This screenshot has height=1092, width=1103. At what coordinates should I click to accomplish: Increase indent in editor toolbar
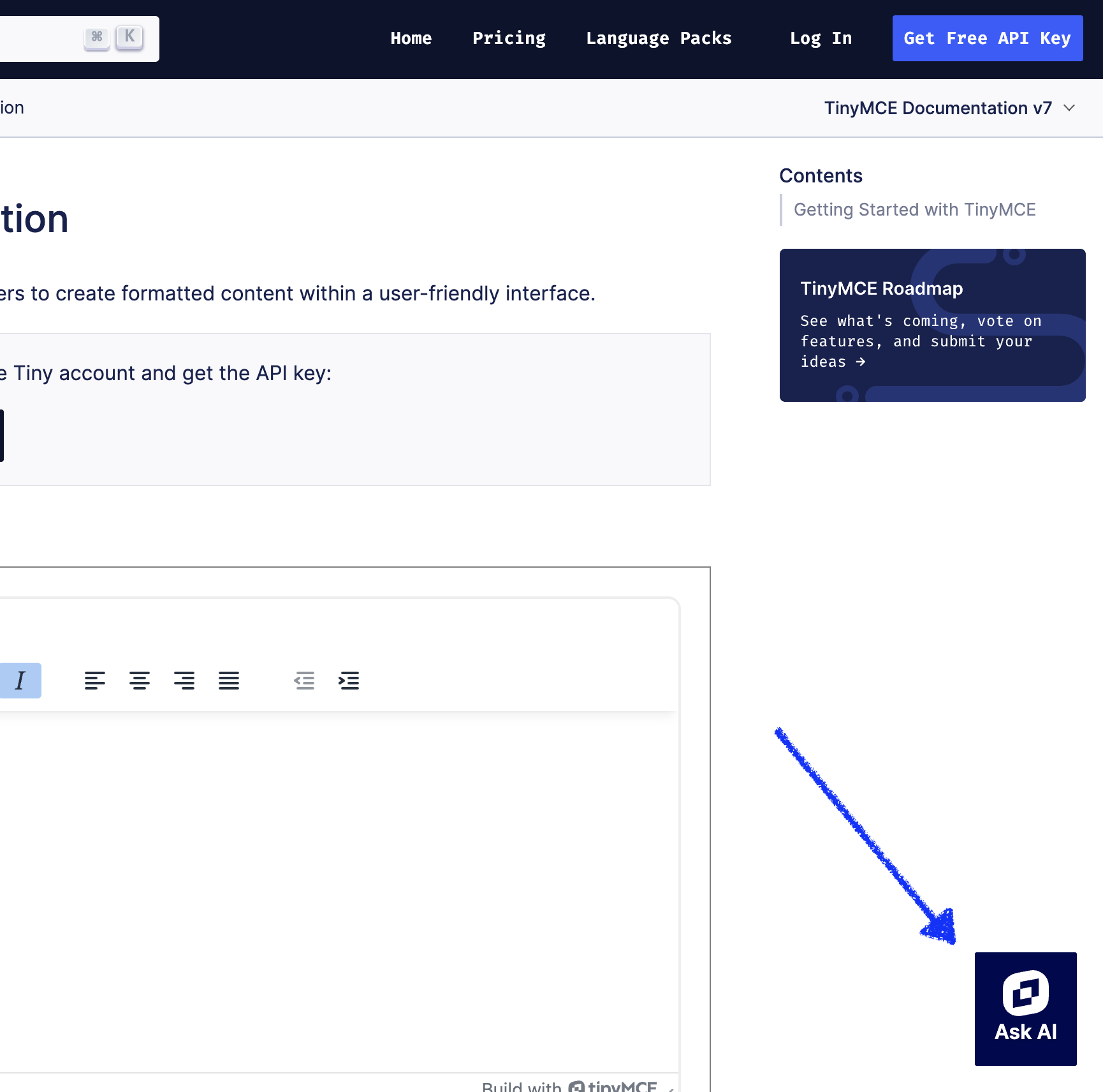349,681
